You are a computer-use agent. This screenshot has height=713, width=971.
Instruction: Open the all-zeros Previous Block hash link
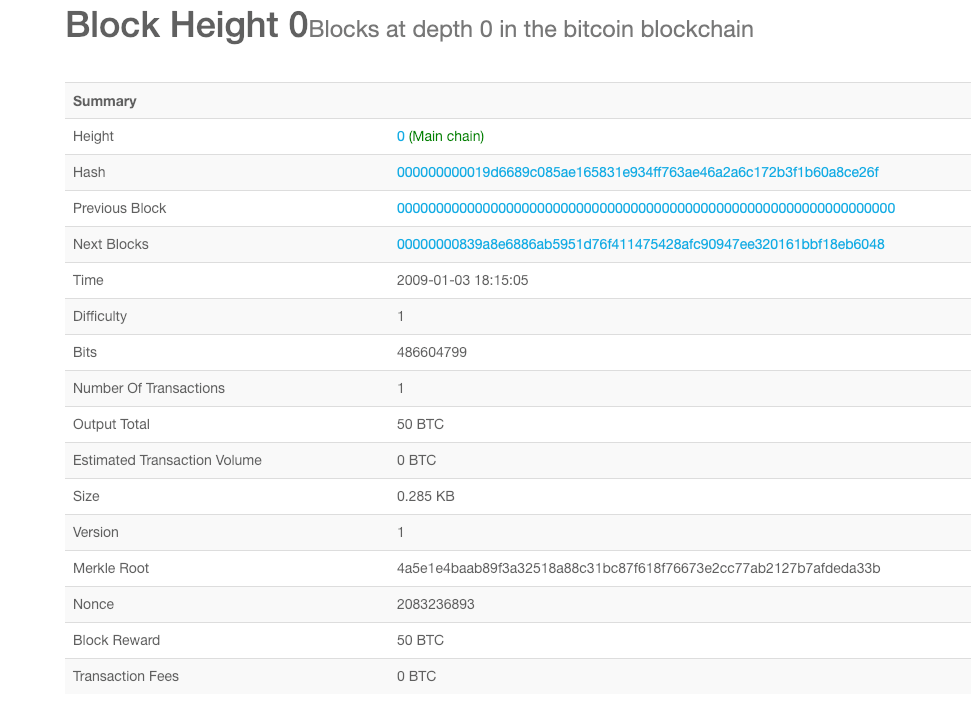645,209
